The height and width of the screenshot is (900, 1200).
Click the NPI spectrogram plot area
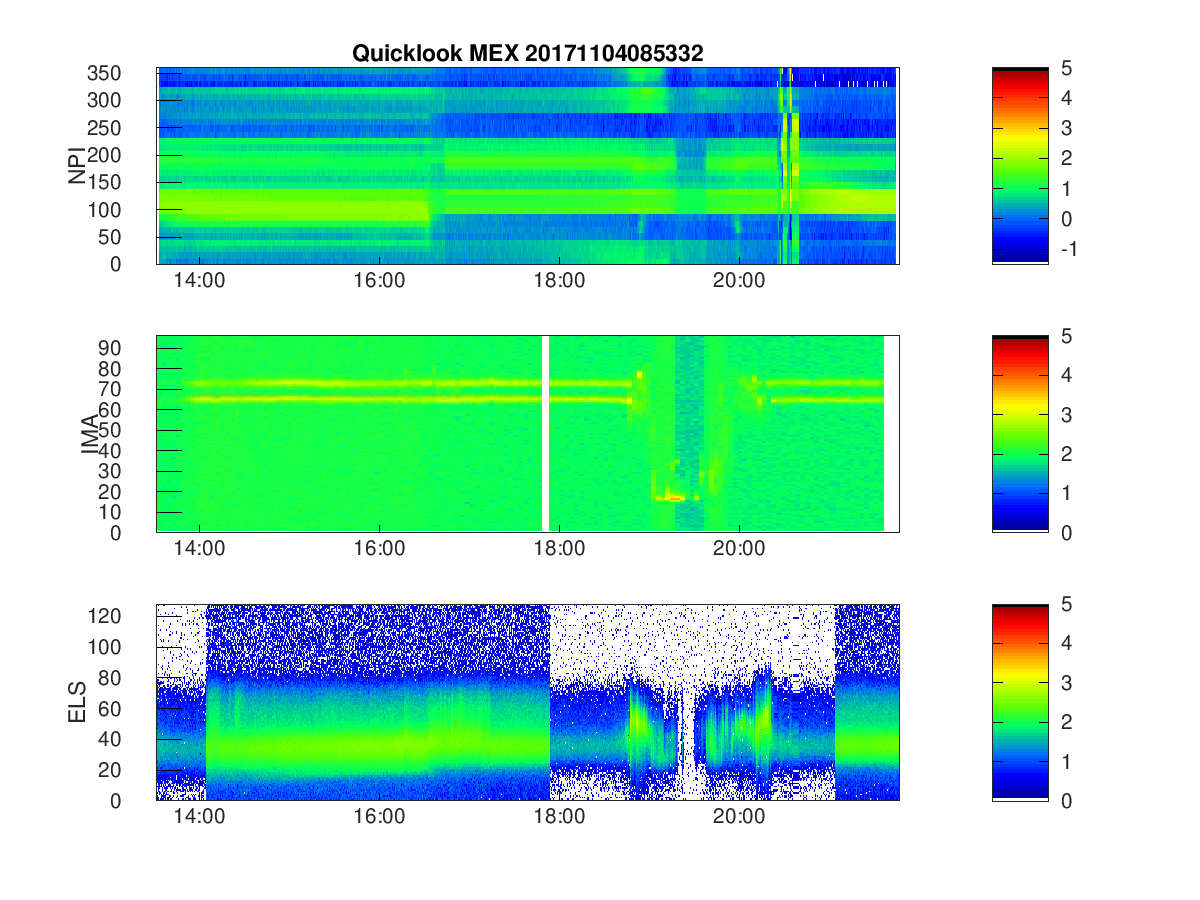[527, 166]
